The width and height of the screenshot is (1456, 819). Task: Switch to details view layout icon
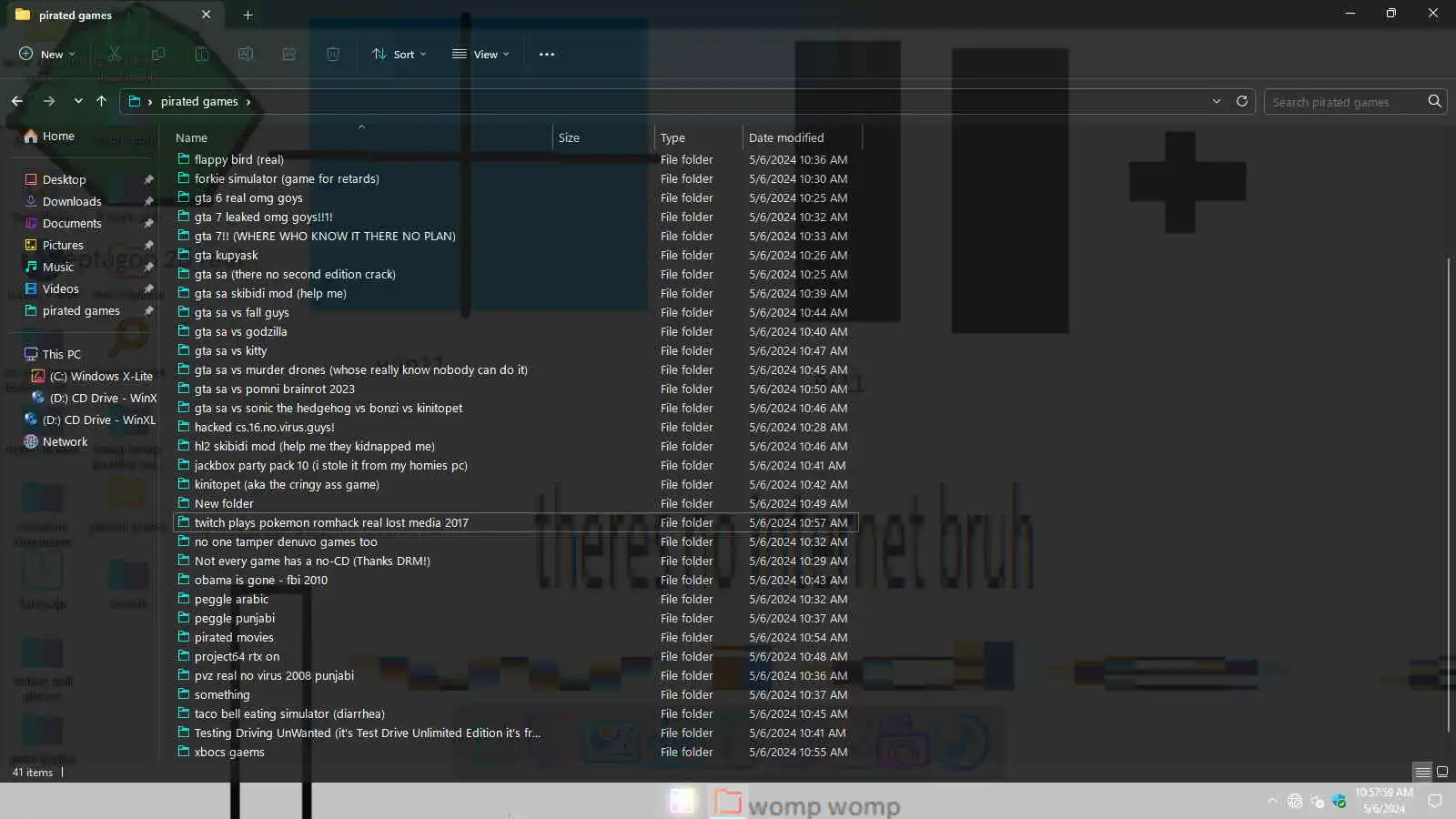[1423, 772]
